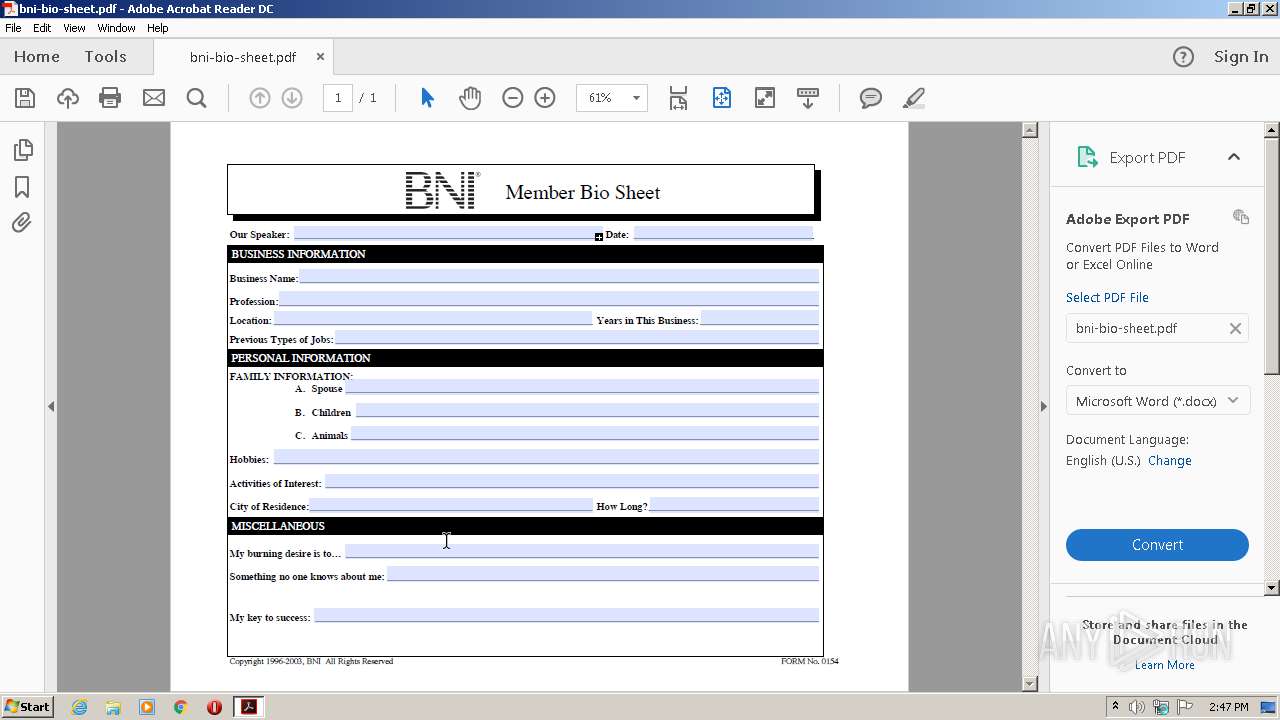
Task: Click the Hobbies form field
Action: [x=546, y=457]
